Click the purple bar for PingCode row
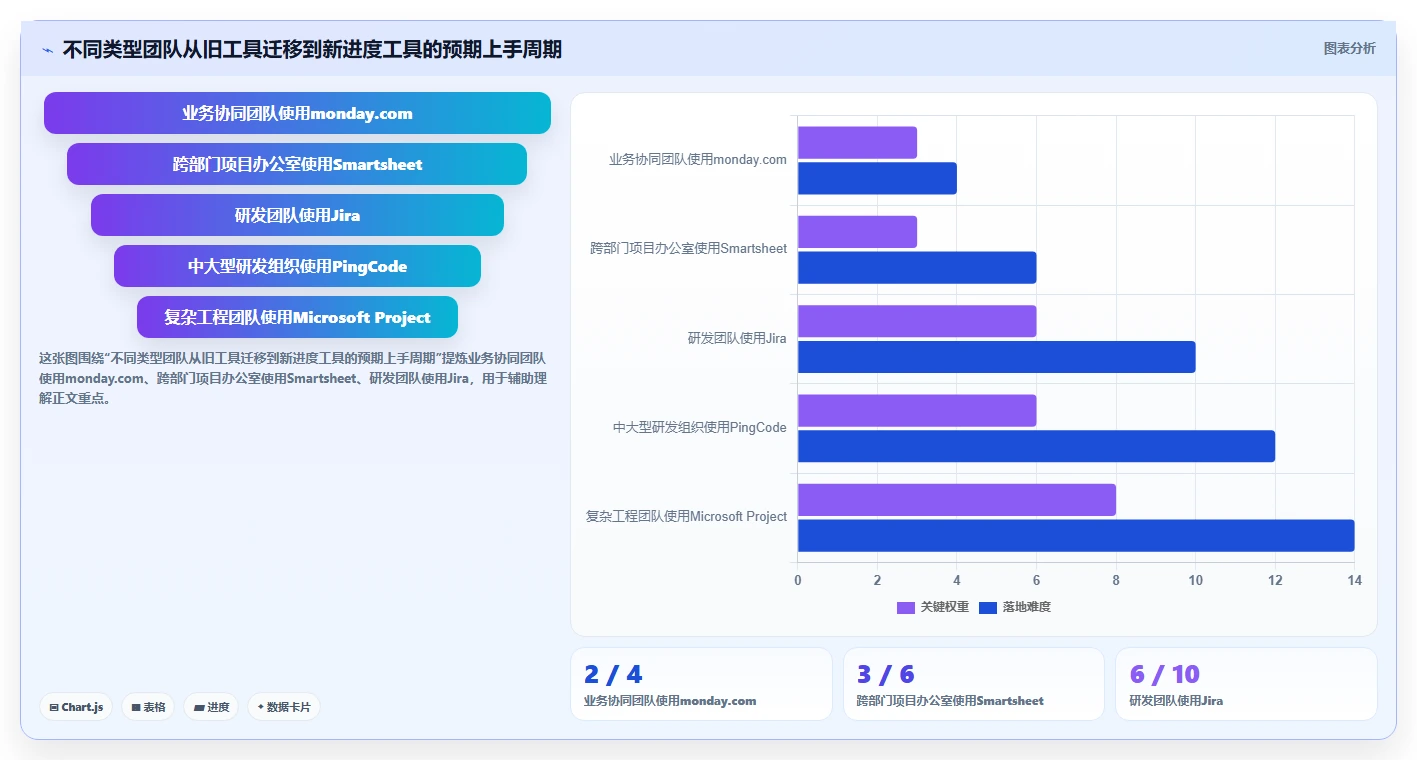The image size is (1417, 760). [x=917, y=410]
